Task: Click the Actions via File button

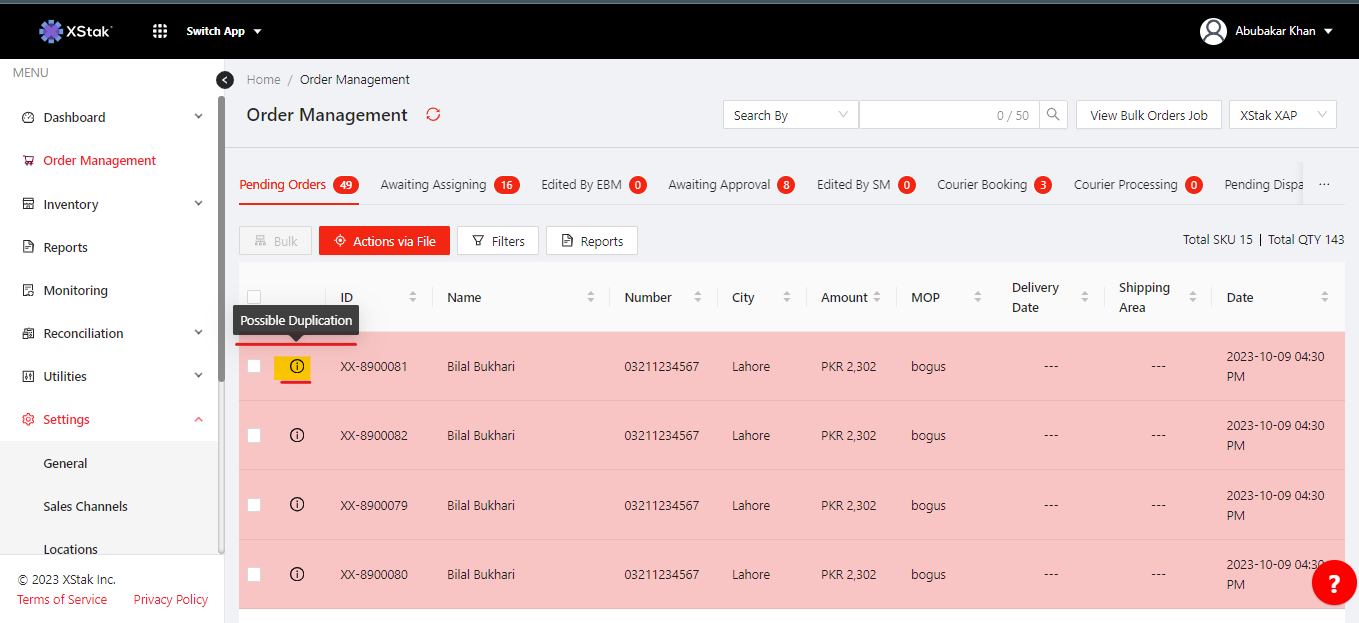Action: click(384, 241)
